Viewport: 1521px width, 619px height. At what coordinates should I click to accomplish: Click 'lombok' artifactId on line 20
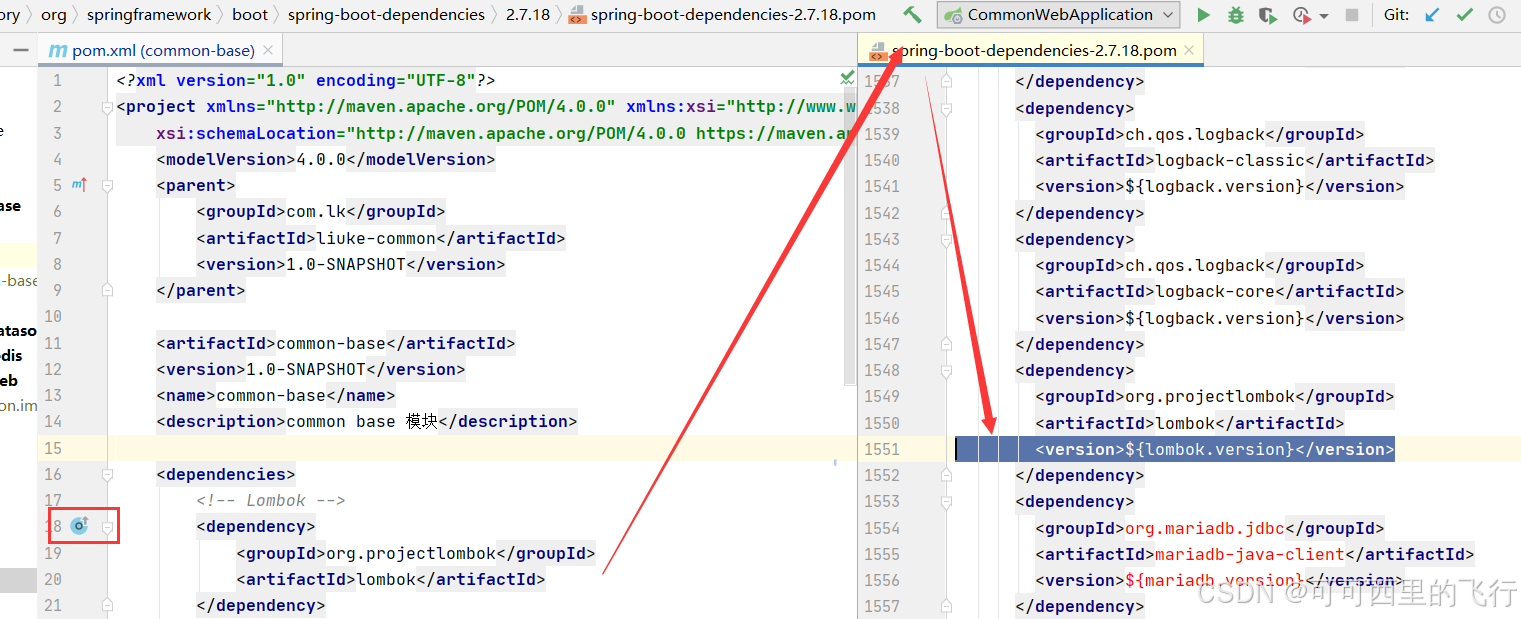pyautogui.click(x=386, y=579)
